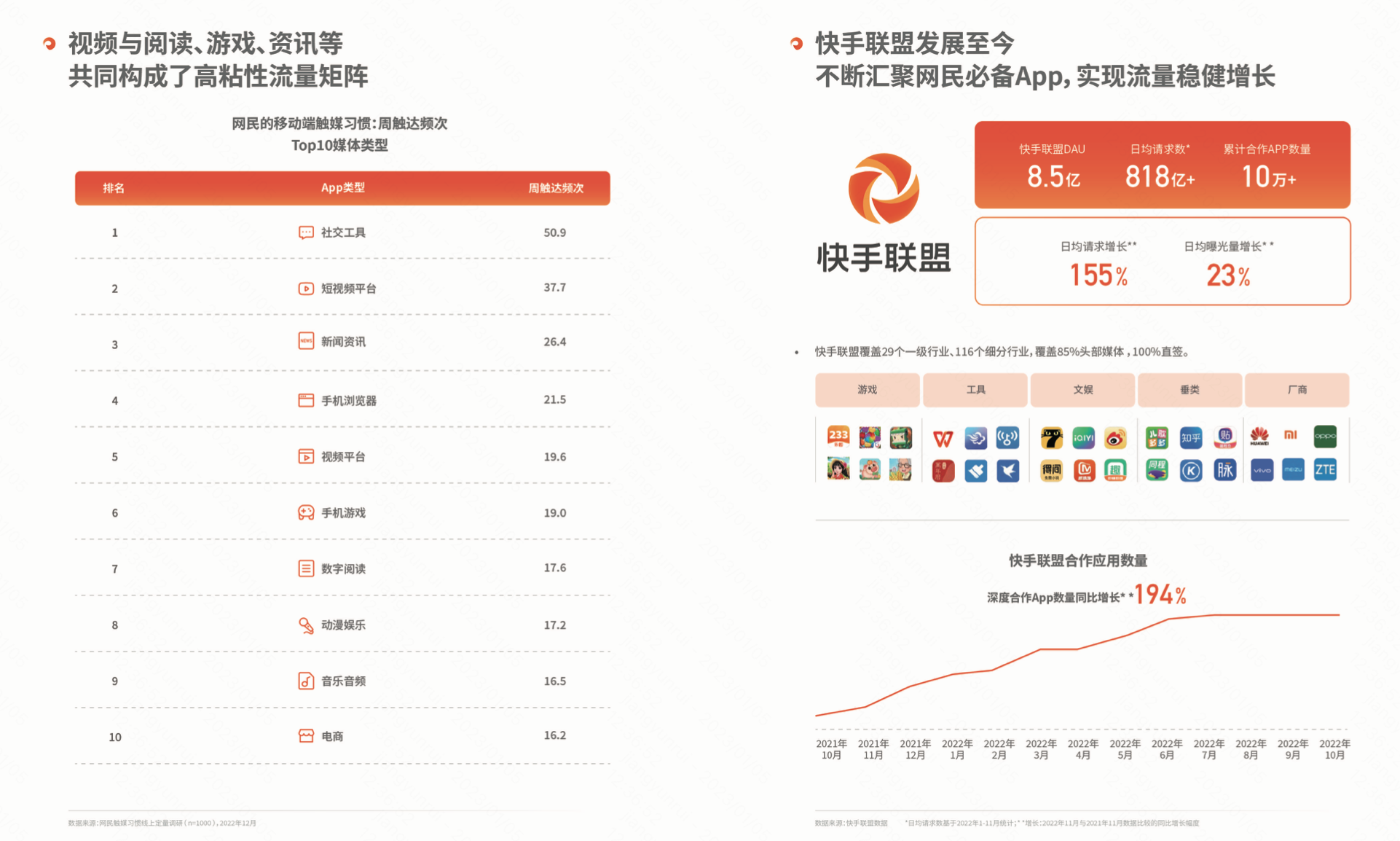1400x841 pixels.
Task: Click the 周触达频次 column header
Action: pyautogui.click(x=556, y=188)
